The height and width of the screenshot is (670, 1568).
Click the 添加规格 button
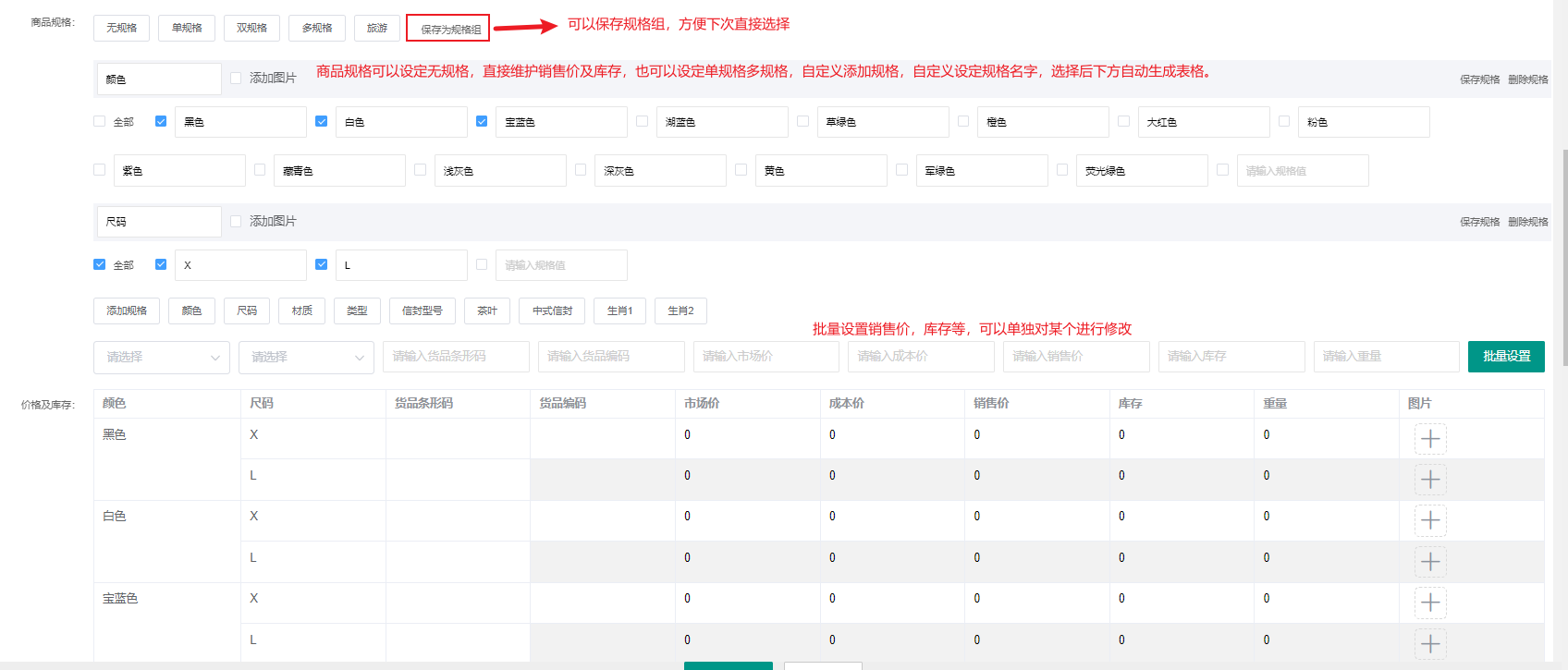[x=127, y=311]
